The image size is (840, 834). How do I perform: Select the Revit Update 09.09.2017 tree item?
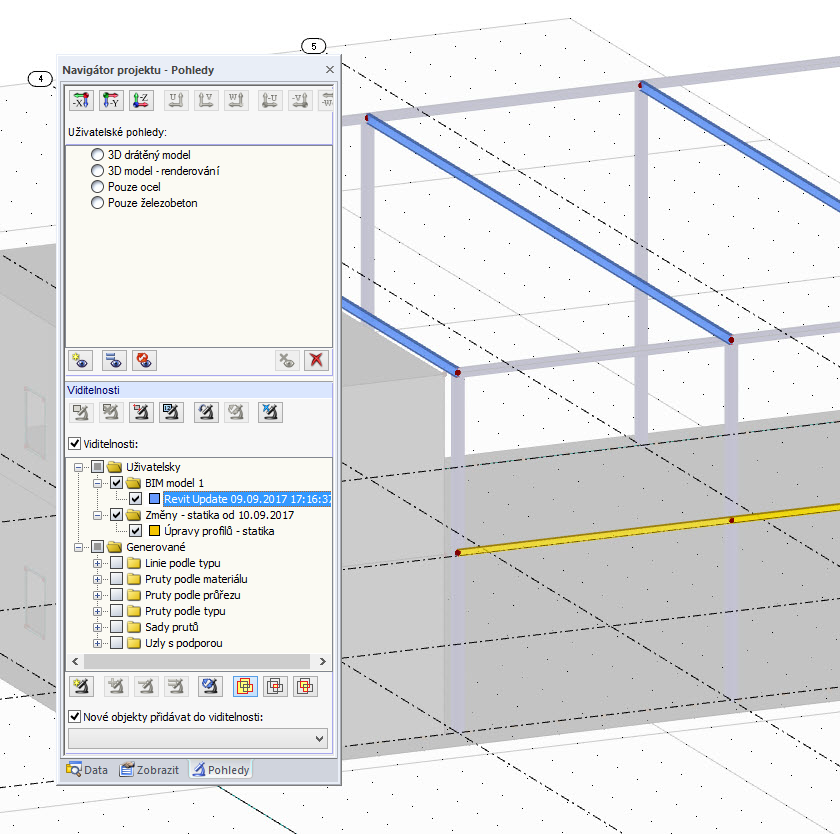(247, 499)
